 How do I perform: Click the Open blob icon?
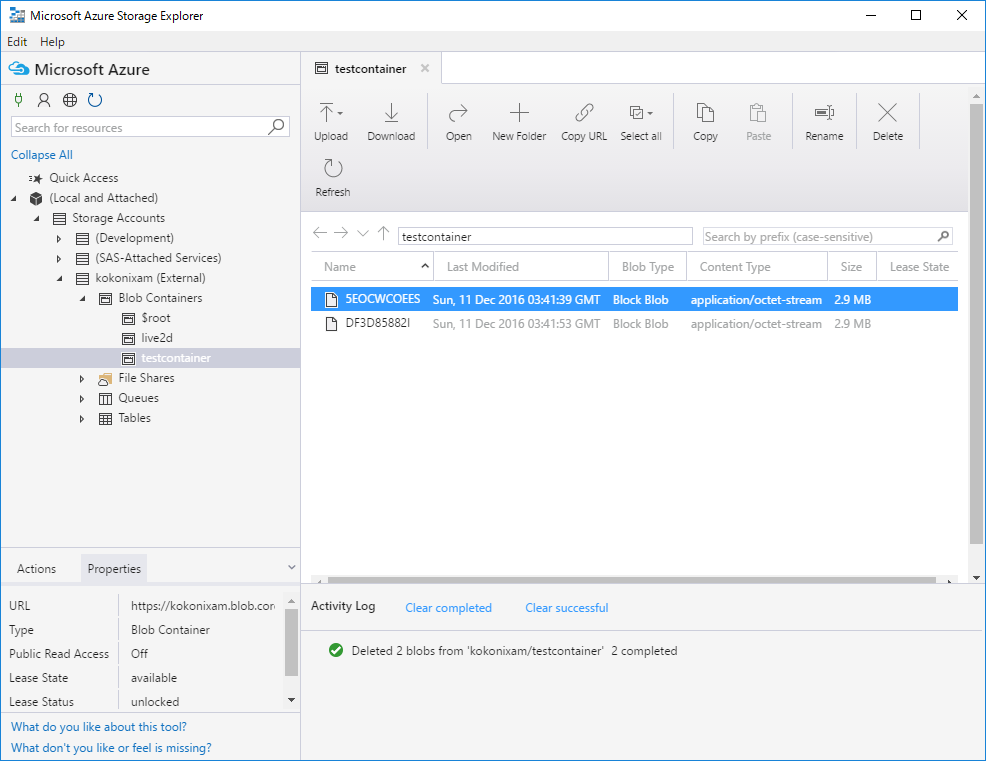pos(458,113)
